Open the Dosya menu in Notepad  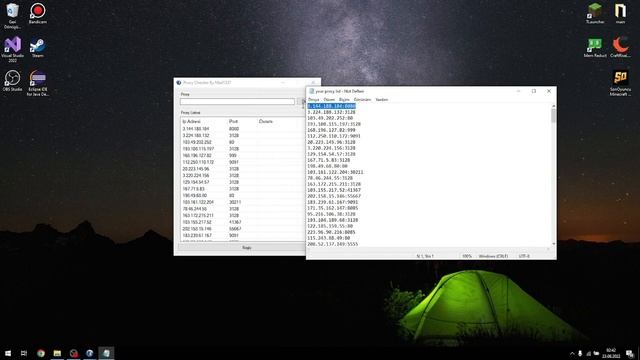click(x=313, y=100)
